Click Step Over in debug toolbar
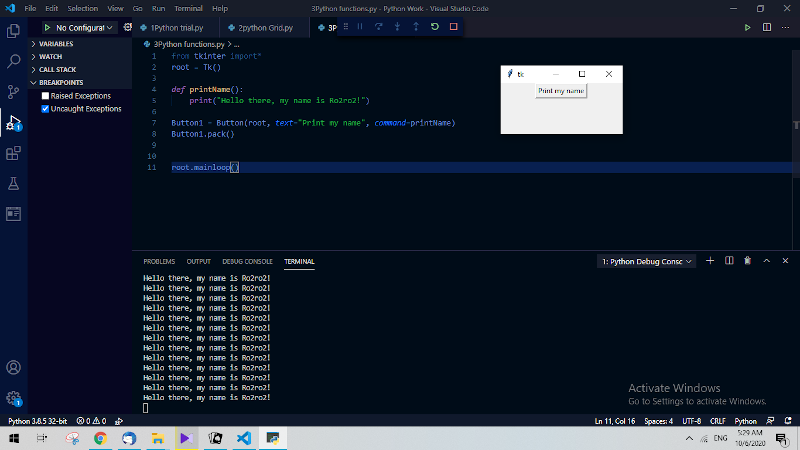800x450 pixels. [x=379, y=27]
